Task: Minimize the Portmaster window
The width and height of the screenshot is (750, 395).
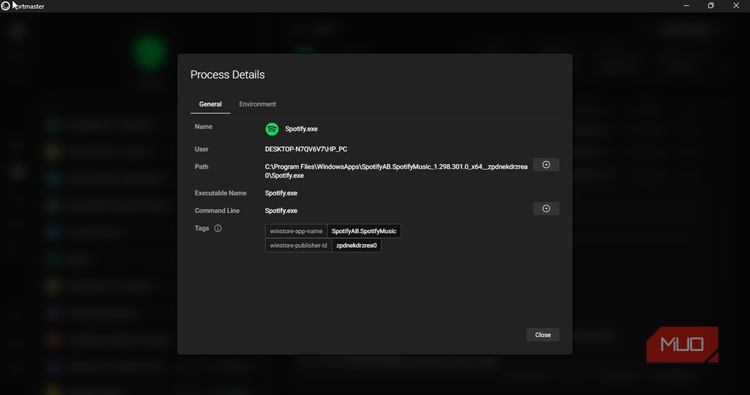Action: point(686,6)
